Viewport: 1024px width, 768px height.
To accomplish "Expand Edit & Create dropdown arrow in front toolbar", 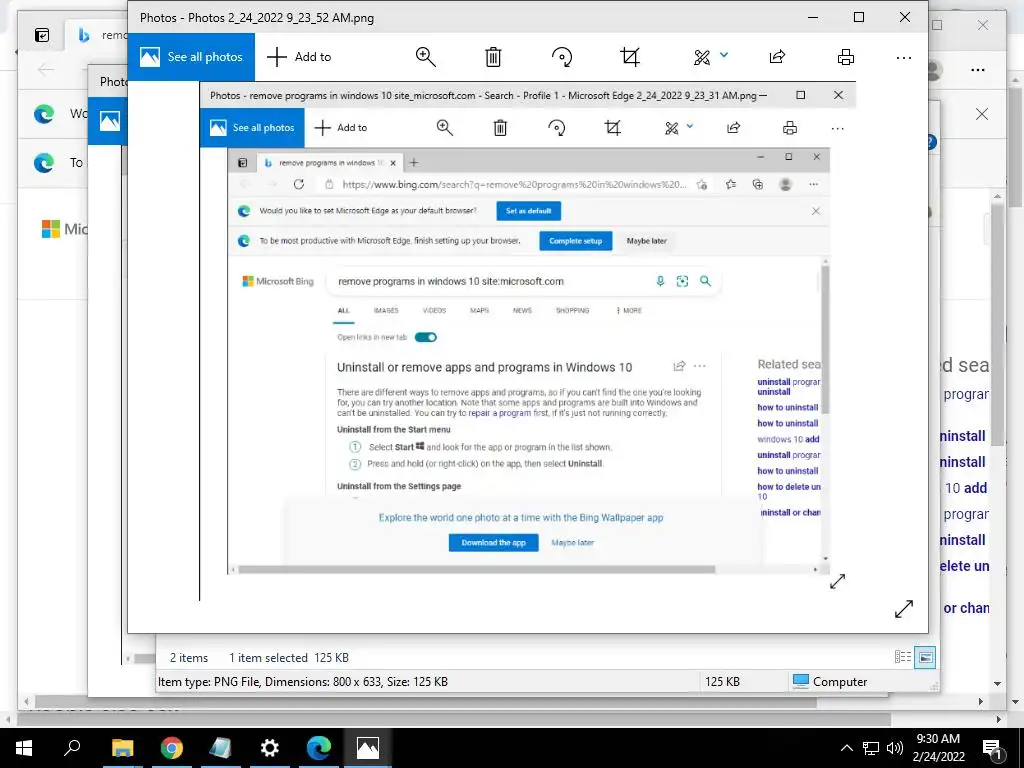I will [x=724, y=56].
